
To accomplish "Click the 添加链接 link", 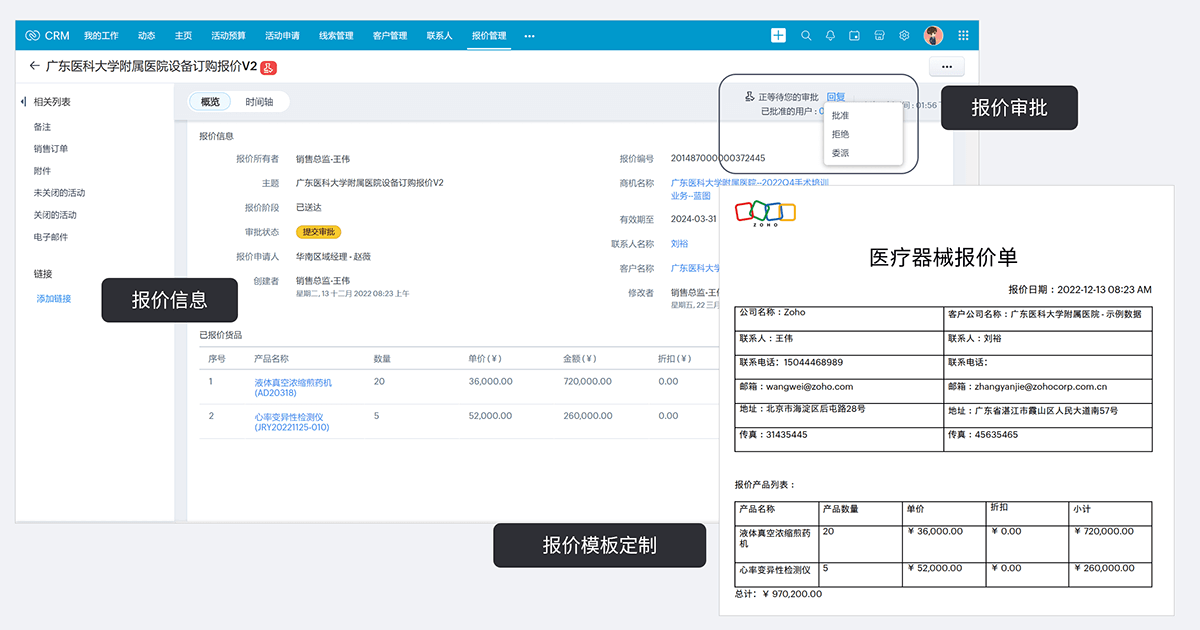I will coord(54,298).
